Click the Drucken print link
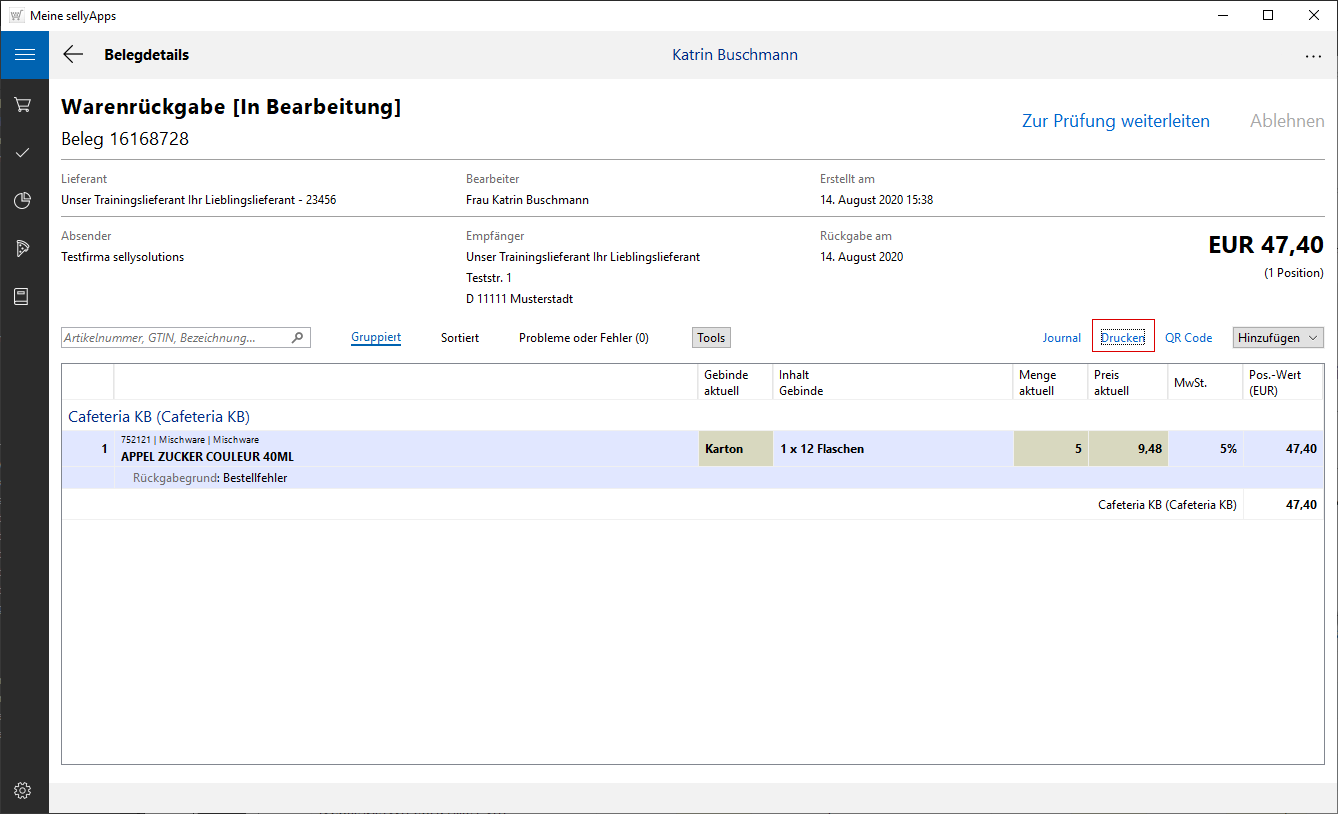Image resolution: width=1338 pixels, height=814 pixels. click(1123, 338)
